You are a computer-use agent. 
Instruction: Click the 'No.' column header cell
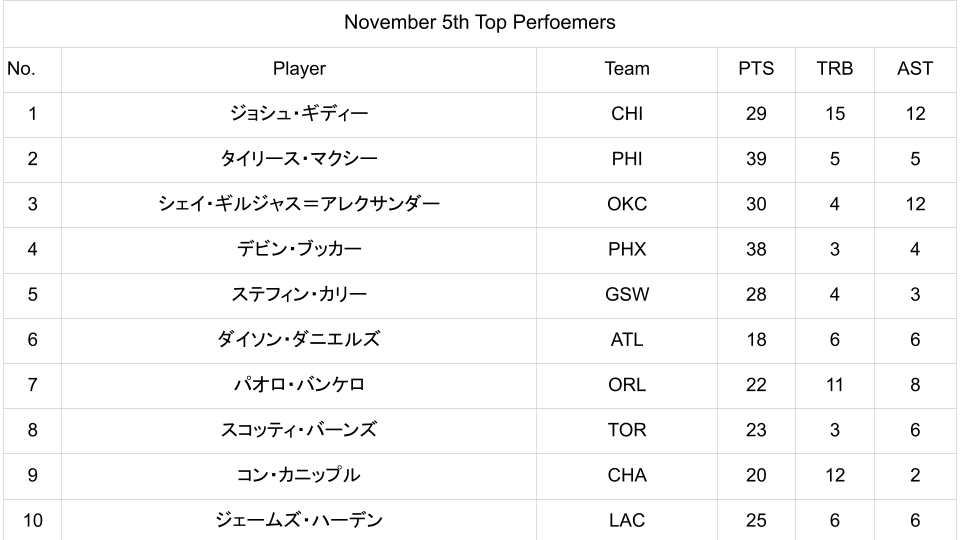21,69
